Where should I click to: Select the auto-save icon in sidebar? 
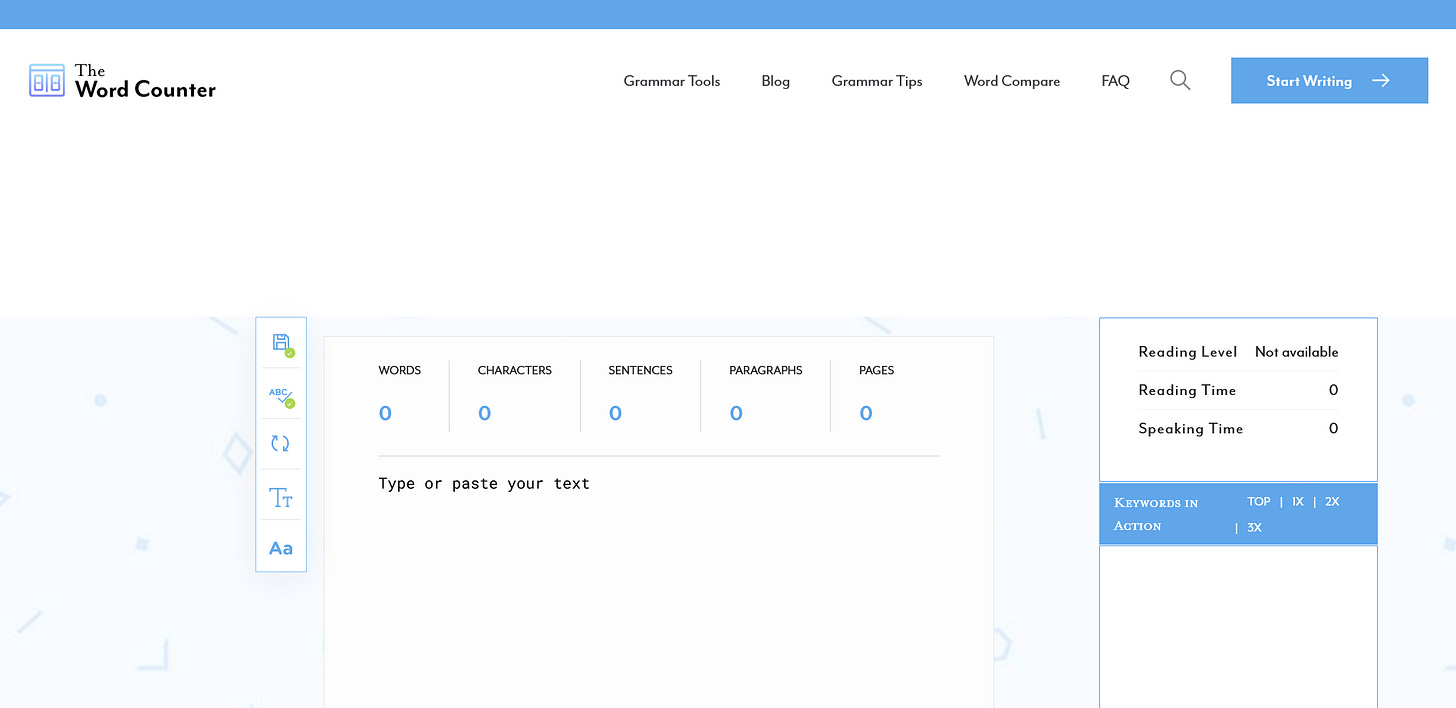coord(281,343)
